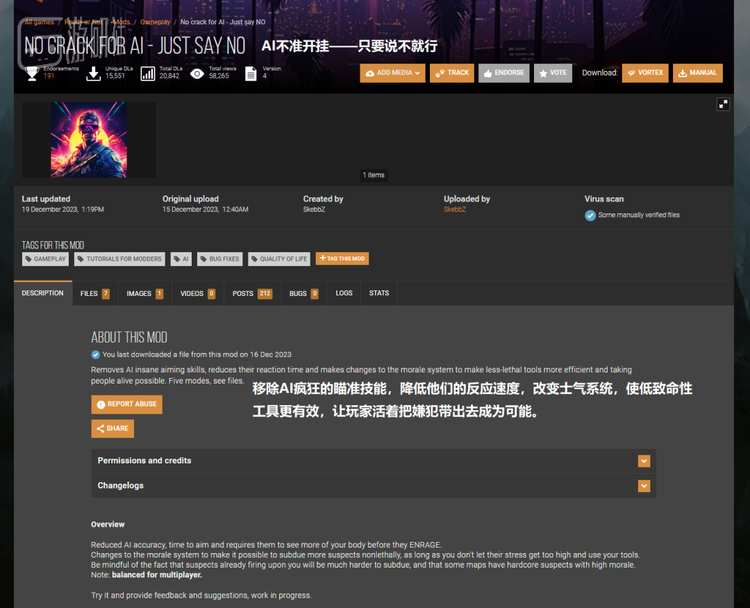Click the '1 items' gallery counter
Viewport: 750px width, 608px height.
point(374,175)
